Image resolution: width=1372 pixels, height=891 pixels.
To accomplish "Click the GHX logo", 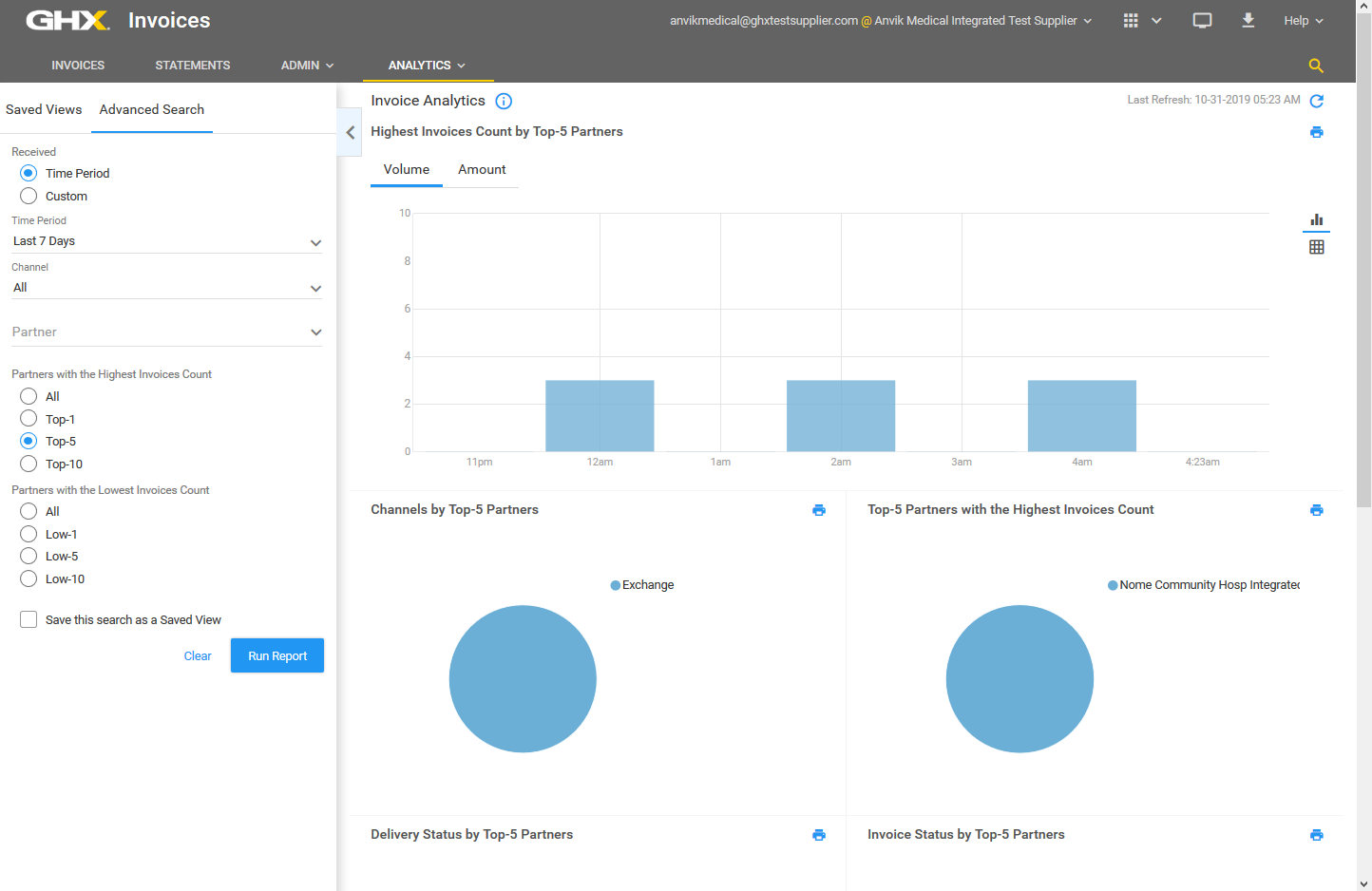I will 67,20.
